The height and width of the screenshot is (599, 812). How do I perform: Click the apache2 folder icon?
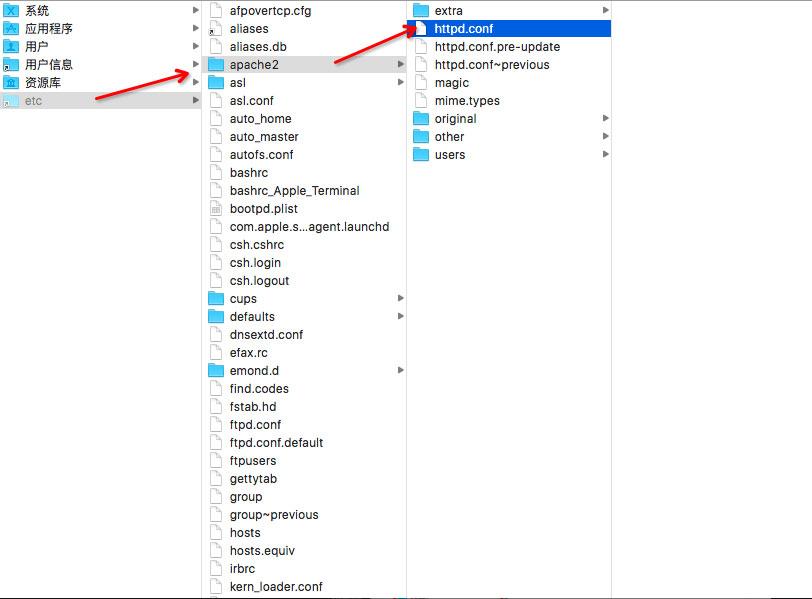pos(216,65)
